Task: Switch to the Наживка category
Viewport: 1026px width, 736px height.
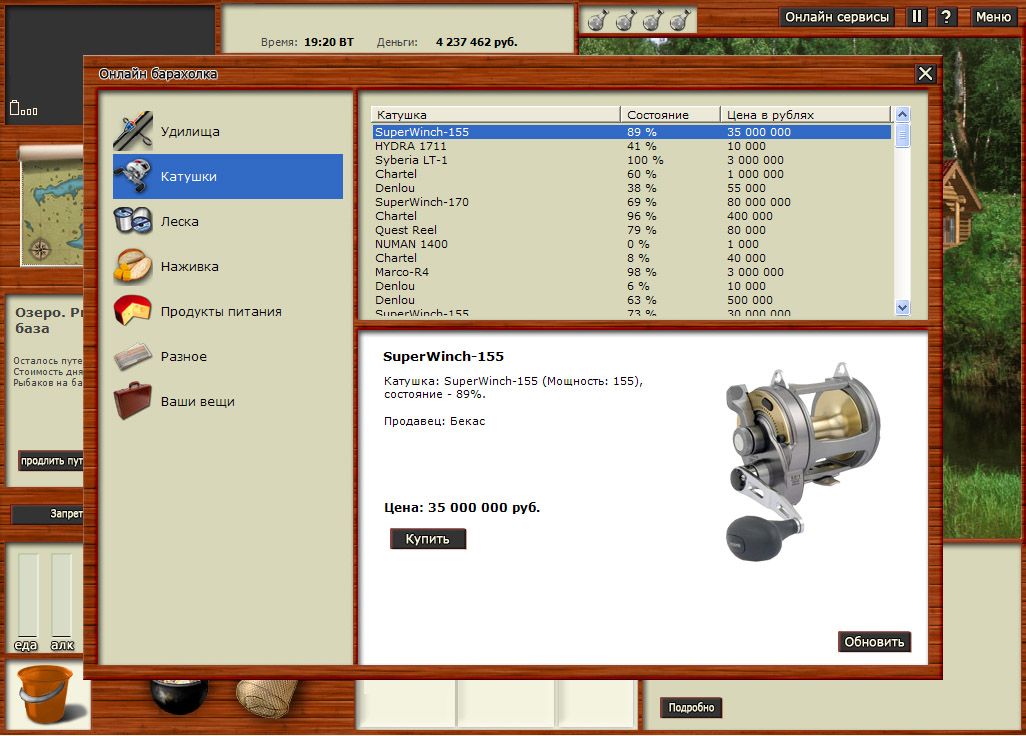Action: click(228, 266)
